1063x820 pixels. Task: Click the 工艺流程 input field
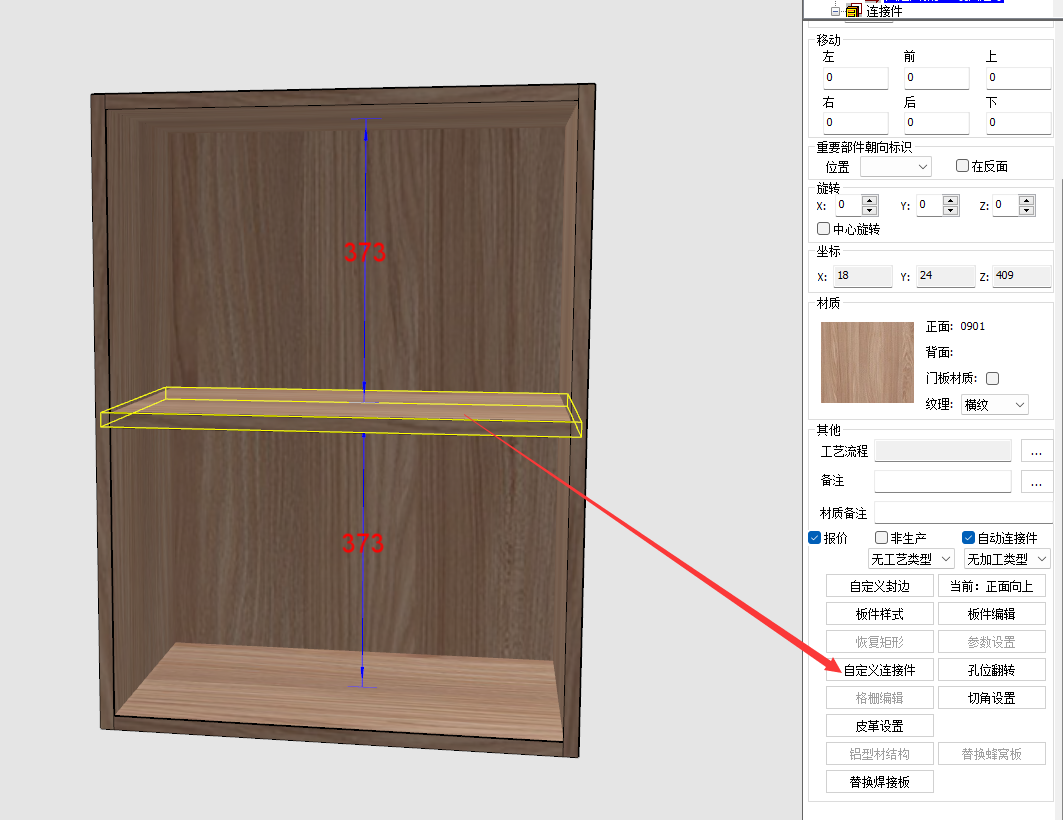pos(942,451)
